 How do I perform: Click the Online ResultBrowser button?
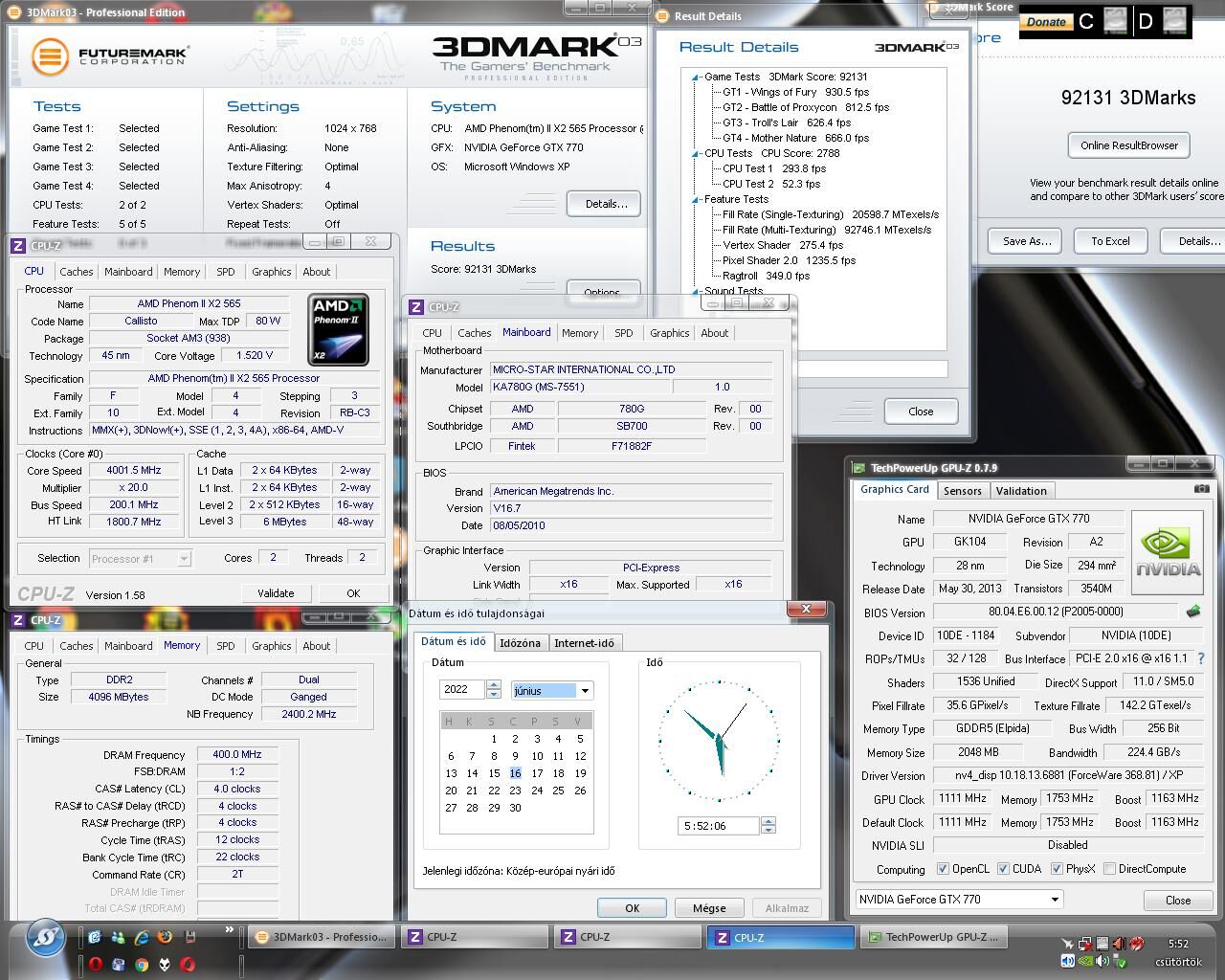[x=1128, y=145]
